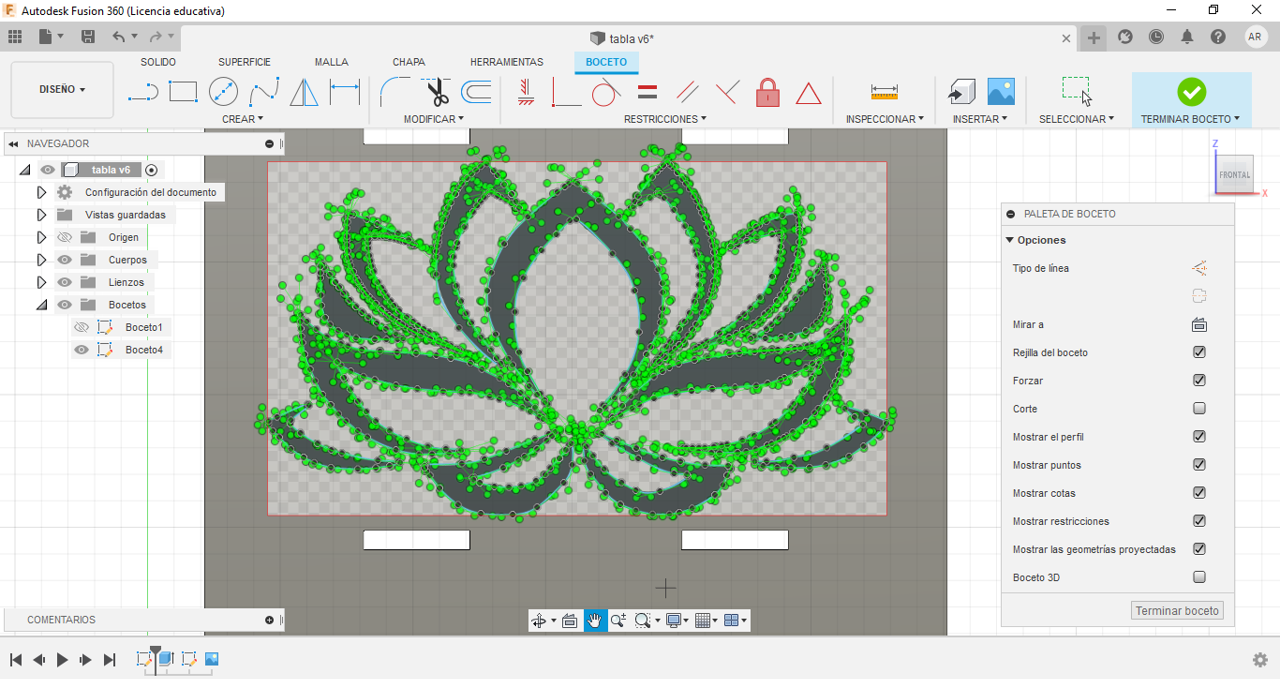Open the DISEÑO workspace dropdown

(x=62, y=89)
